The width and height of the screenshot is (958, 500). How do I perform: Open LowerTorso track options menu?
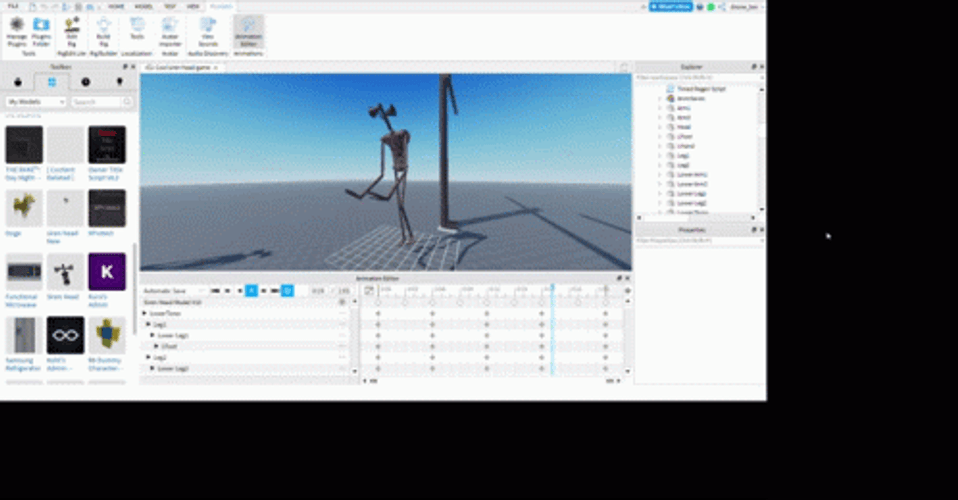click(342, 313)
